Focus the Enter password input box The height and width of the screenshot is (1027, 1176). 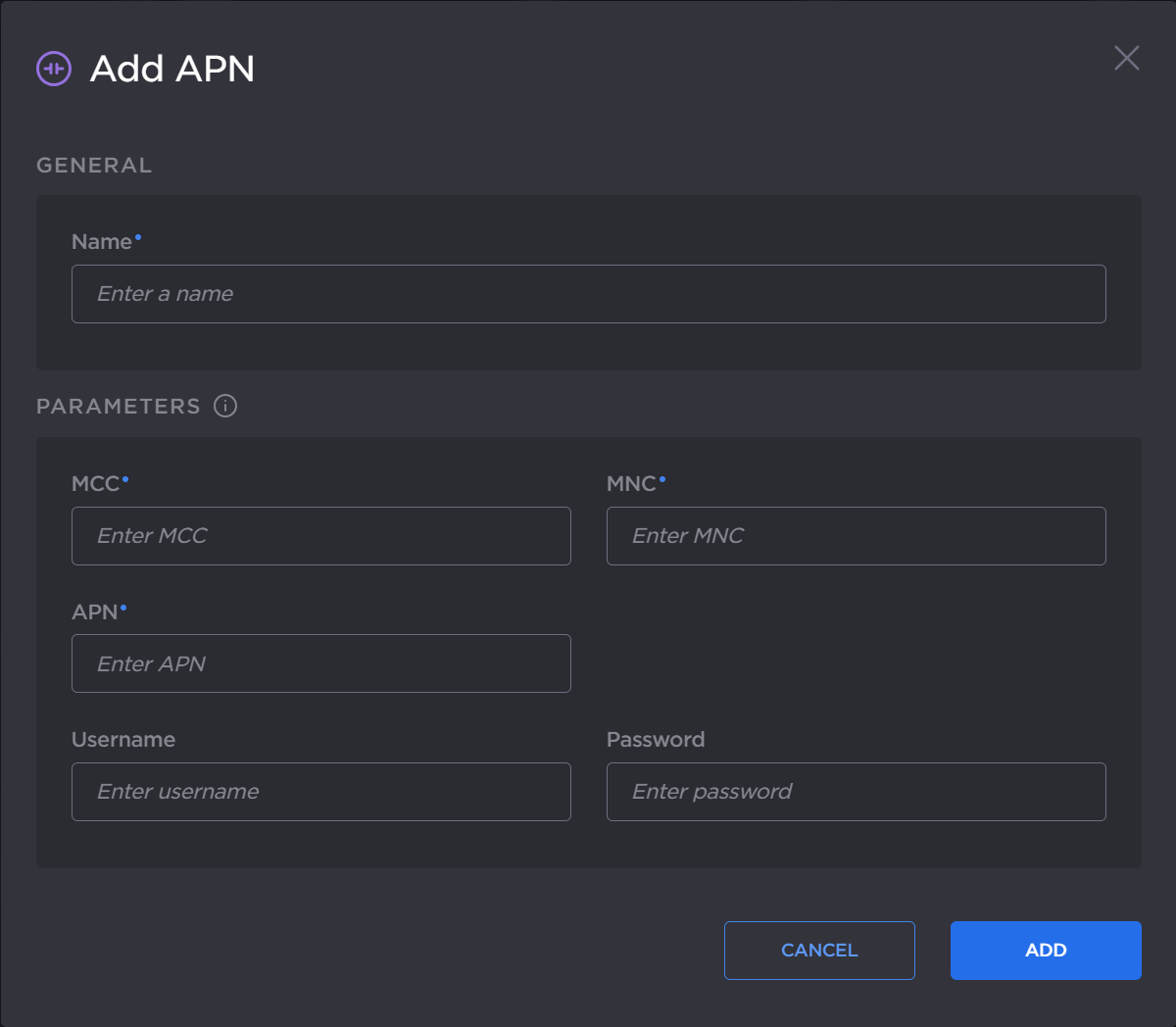pos(857,792)
